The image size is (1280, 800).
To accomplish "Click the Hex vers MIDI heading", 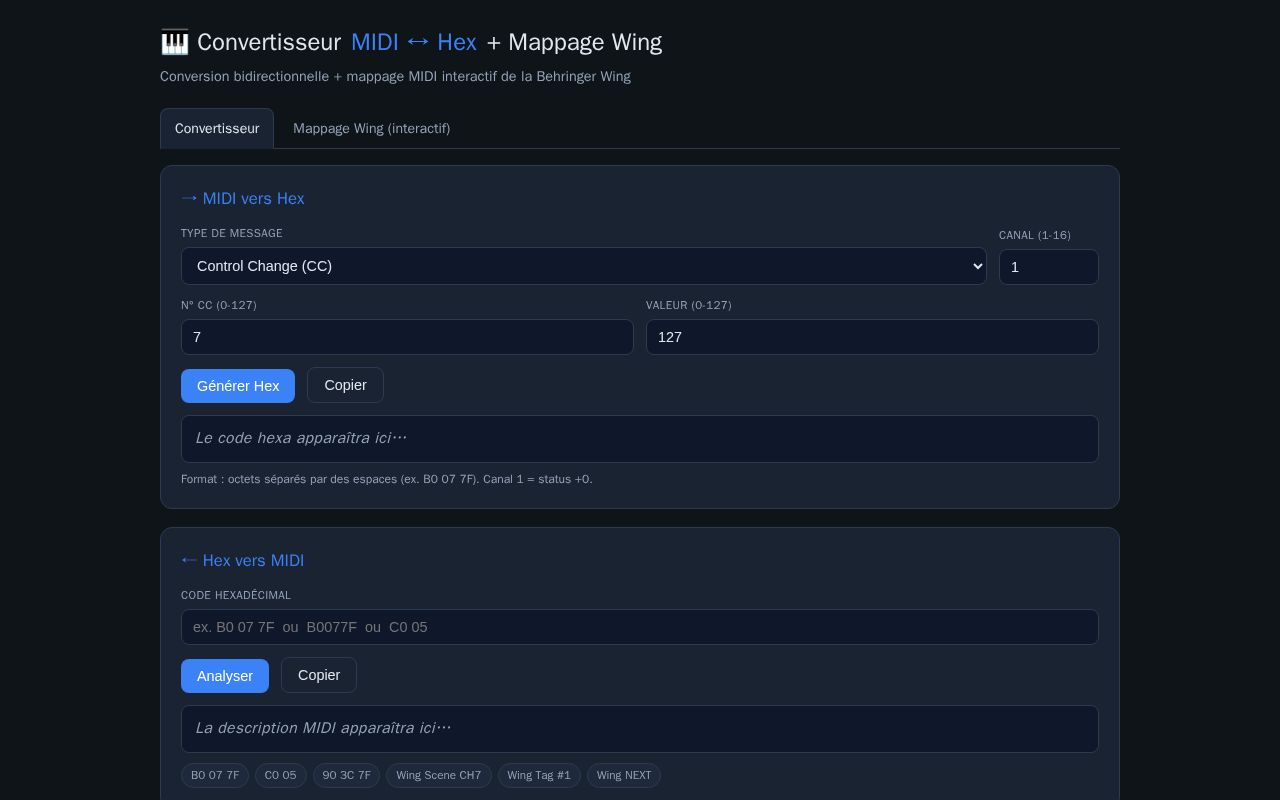I will pos(243,560).
